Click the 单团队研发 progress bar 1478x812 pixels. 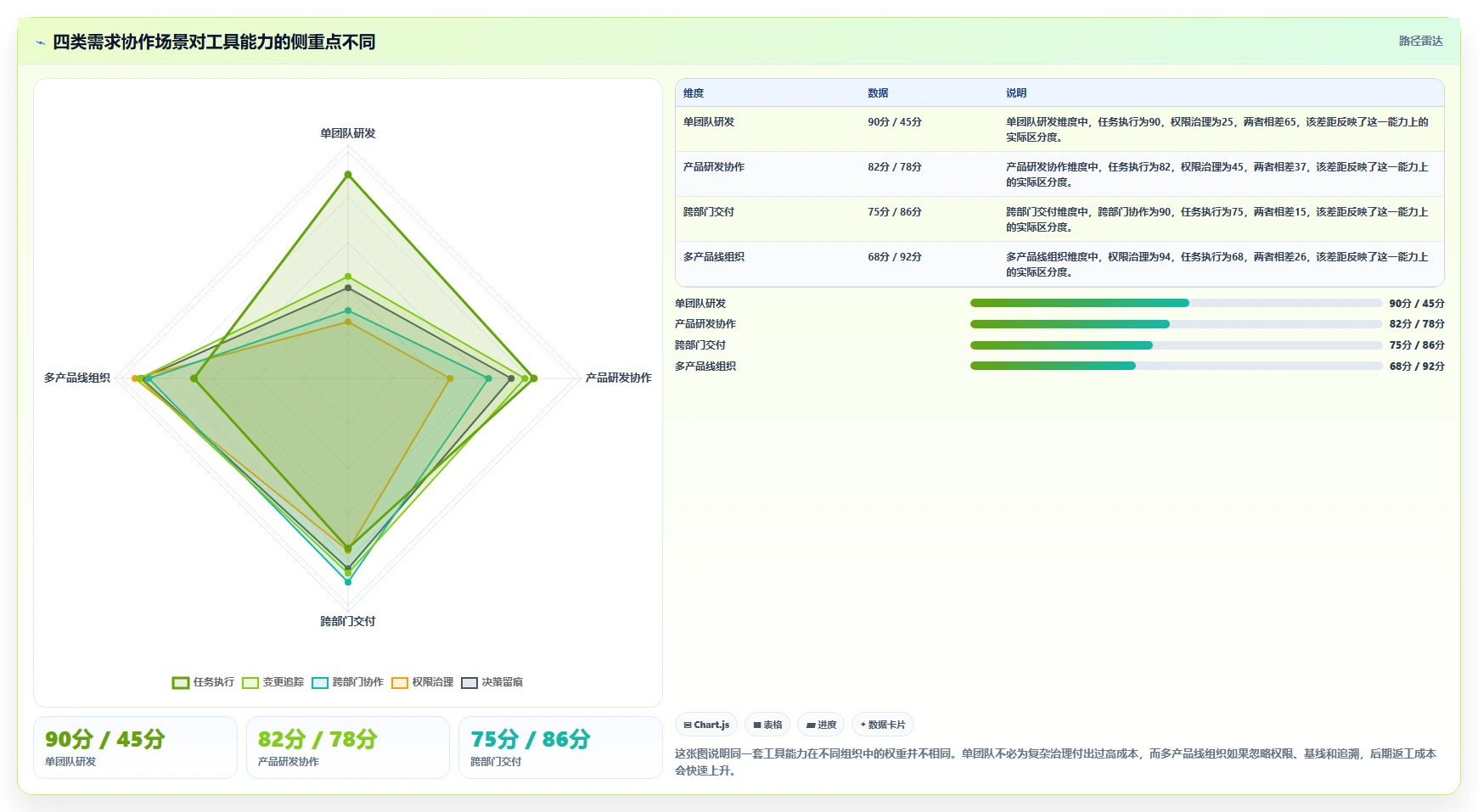(1176, 303)
